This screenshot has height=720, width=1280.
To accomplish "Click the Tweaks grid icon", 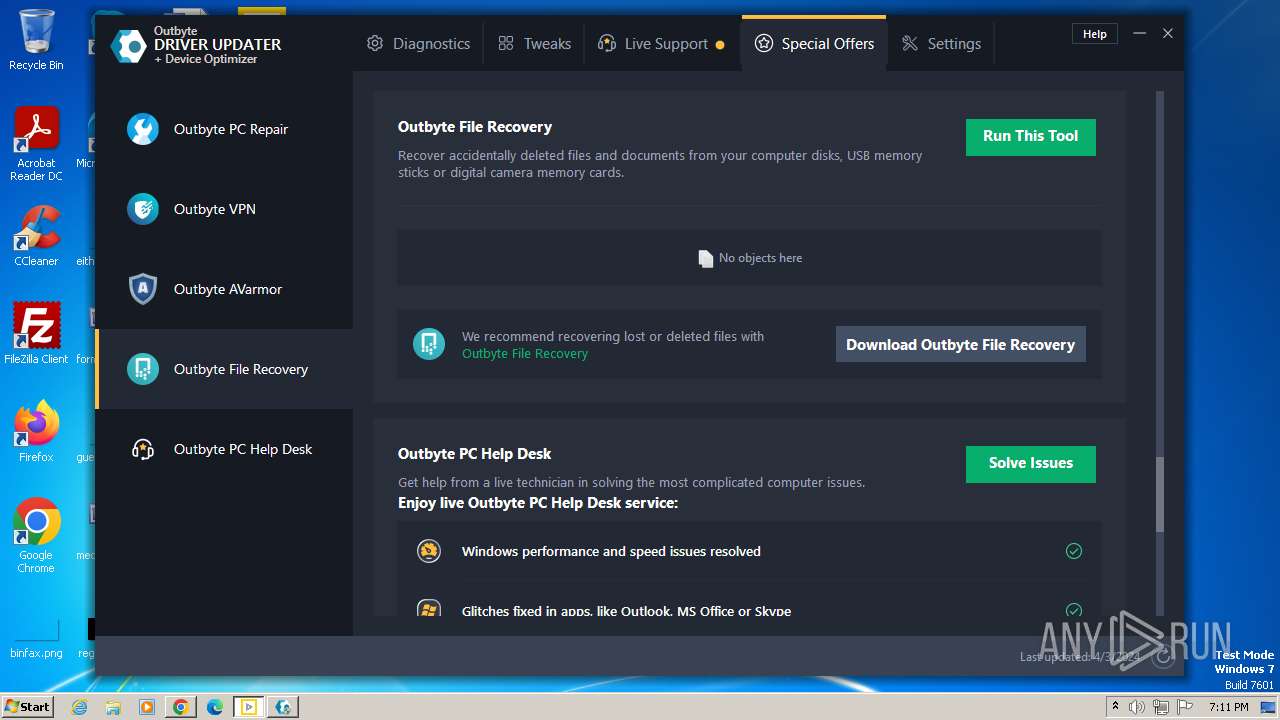I will [x=506, y=44].
